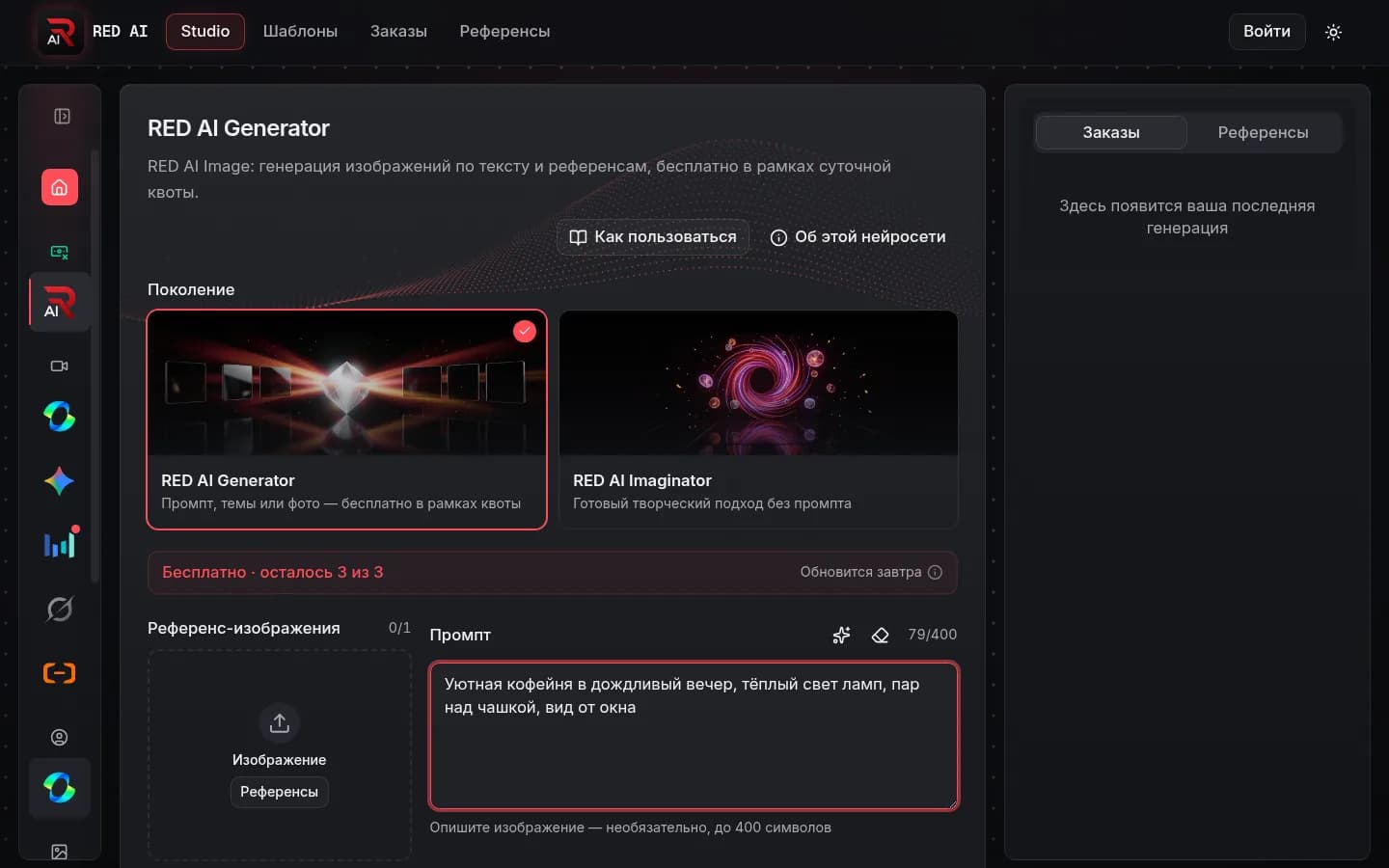This screenshot has height=868, width=1389.
Task: Click the Изображение upload drop zone
Action: (280, 755)
